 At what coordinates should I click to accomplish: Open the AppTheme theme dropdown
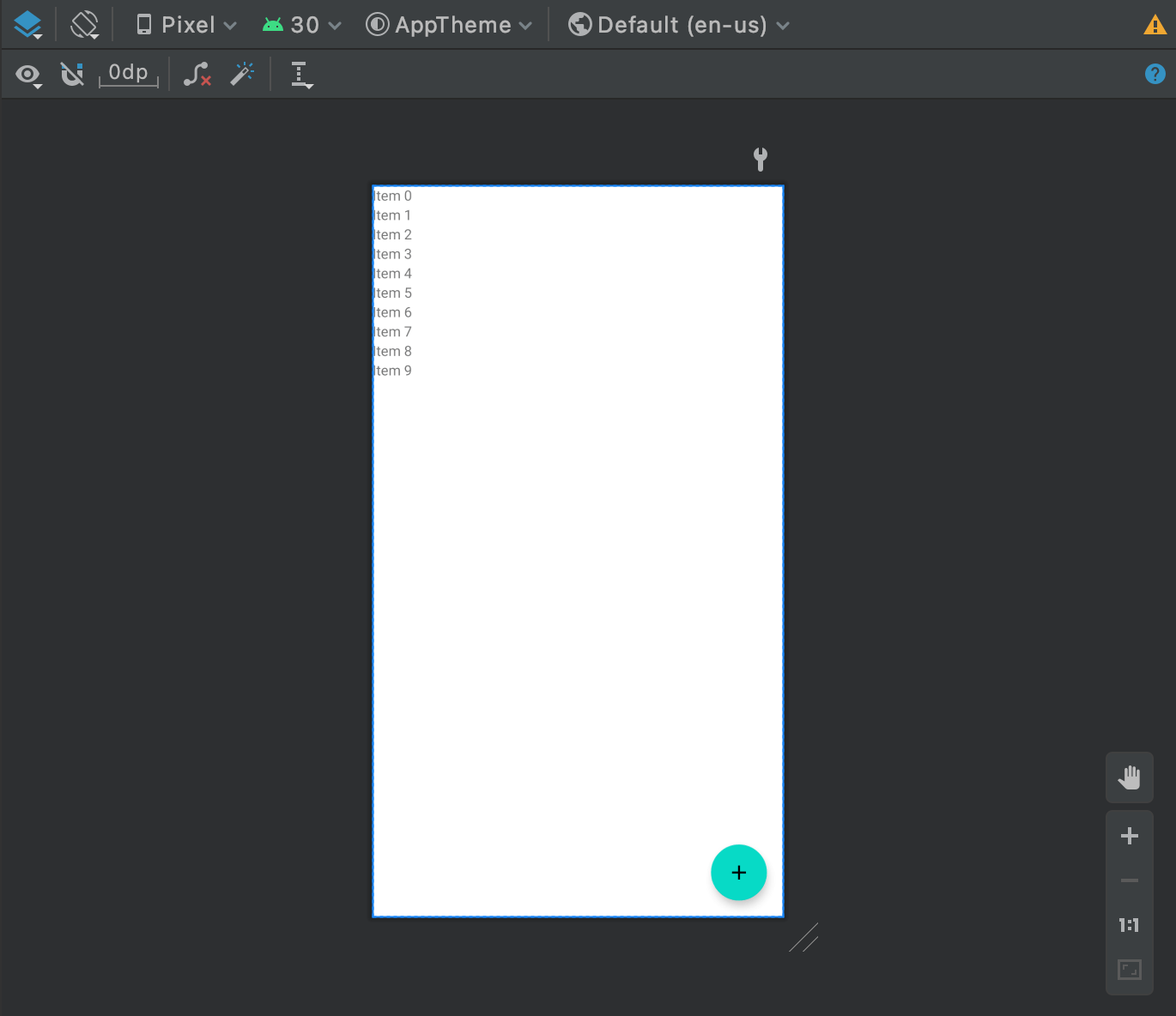pyautogui.click(x=449, y=25)
